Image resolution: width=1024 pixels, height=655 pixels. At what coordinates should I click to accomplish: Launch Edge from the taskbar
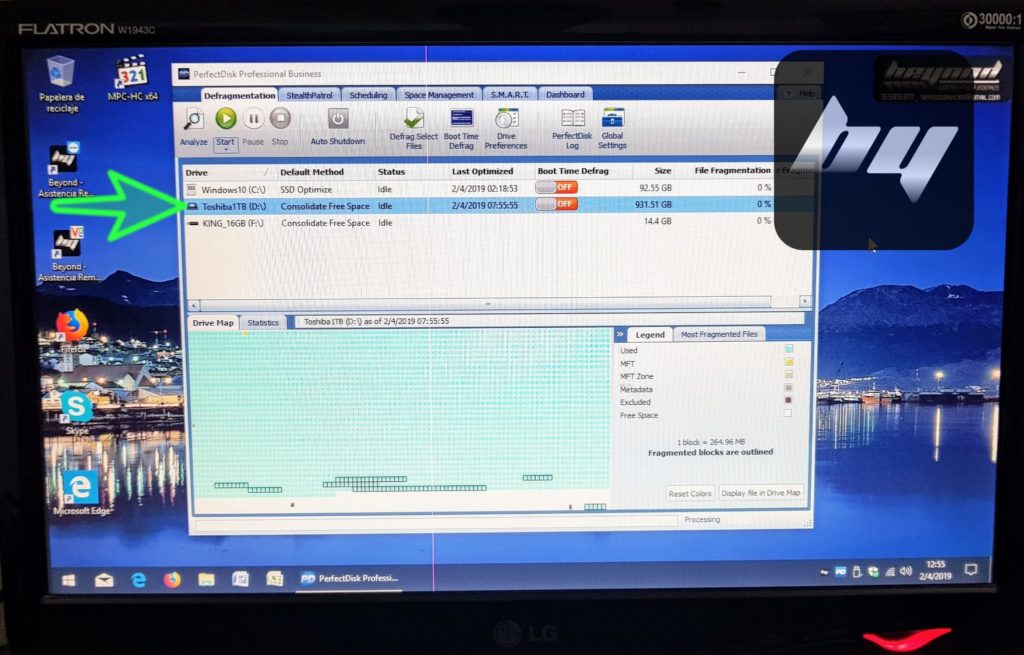pos(138,580)
